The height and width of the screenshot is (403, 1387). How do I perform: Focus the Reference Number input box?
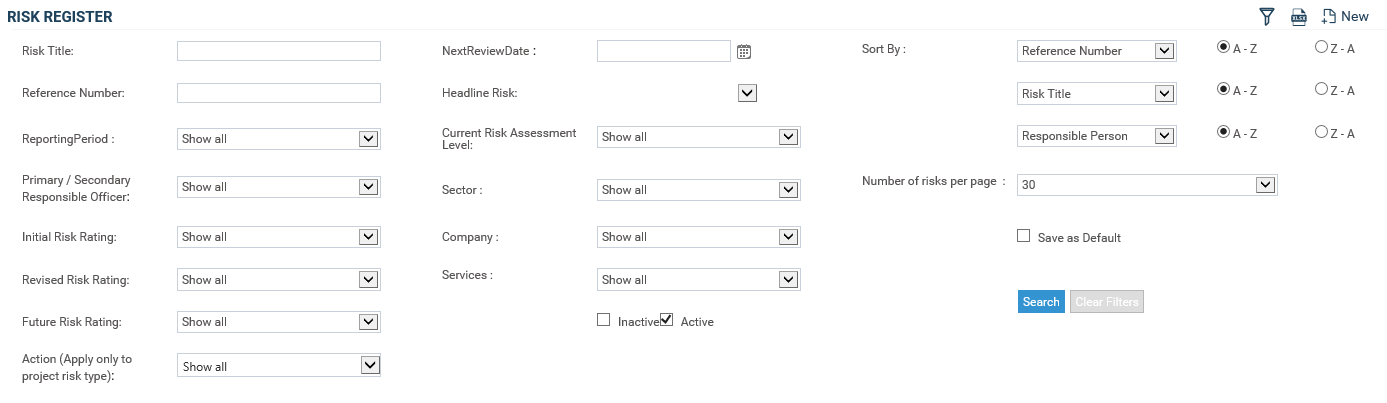[x=278, y=93]
